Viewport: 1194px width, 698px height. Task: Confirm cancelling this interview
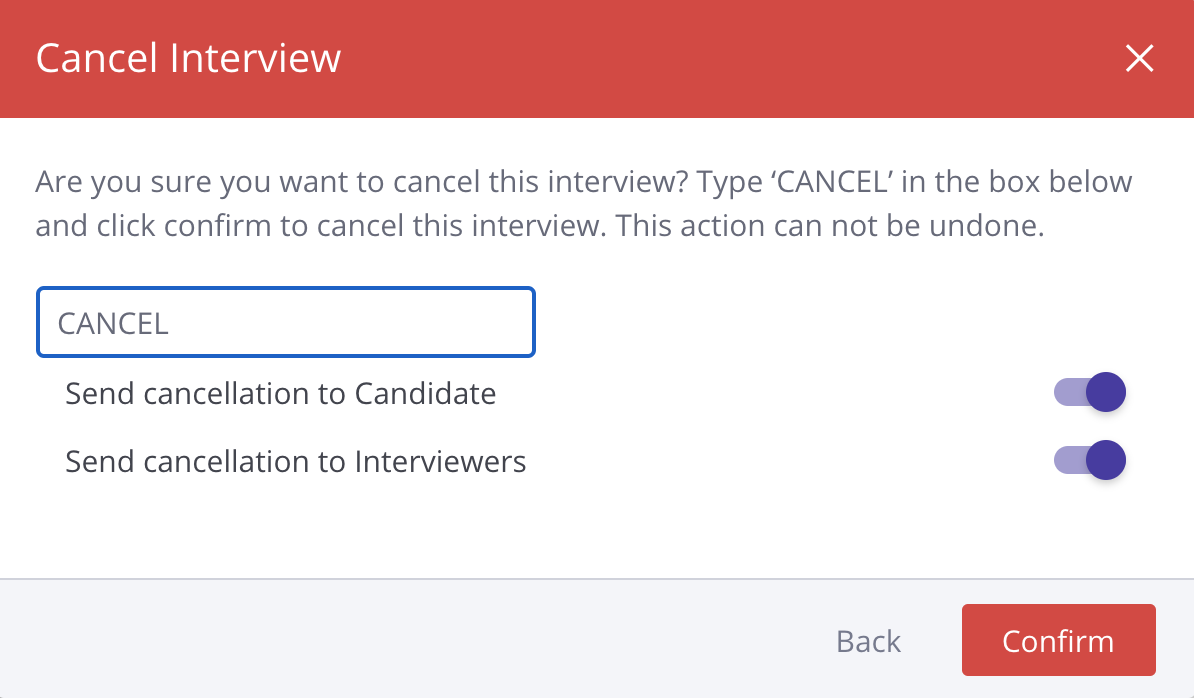1058,640
